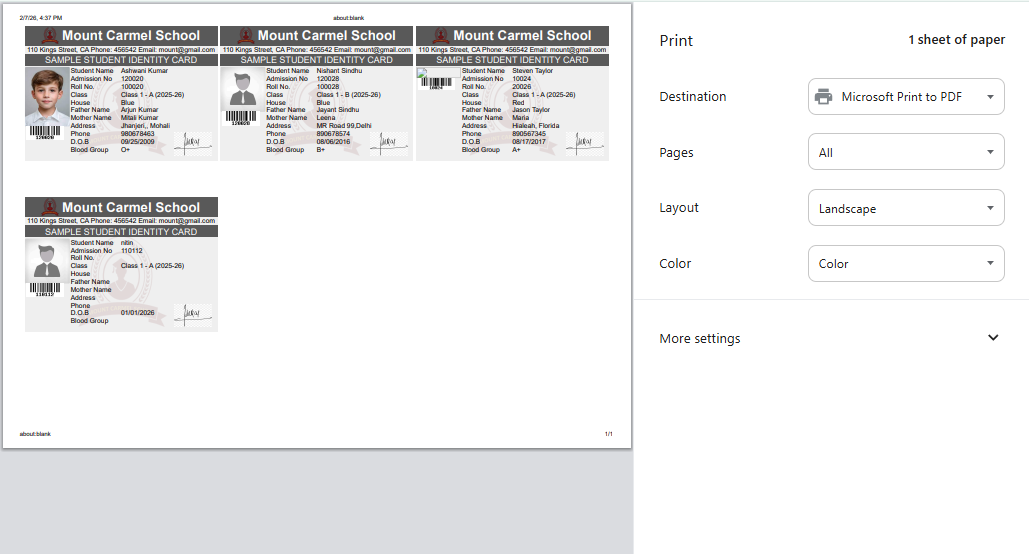This screenshot has height=554, width=1029.
Task: Click the 1/1 page number in footer
Action: 608,434
